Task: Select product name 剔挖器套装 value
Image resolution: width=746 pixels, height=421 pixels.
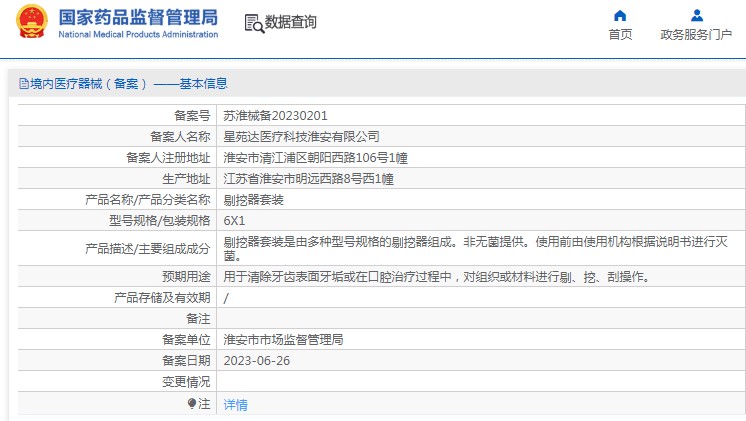Action: click(254, 200)
